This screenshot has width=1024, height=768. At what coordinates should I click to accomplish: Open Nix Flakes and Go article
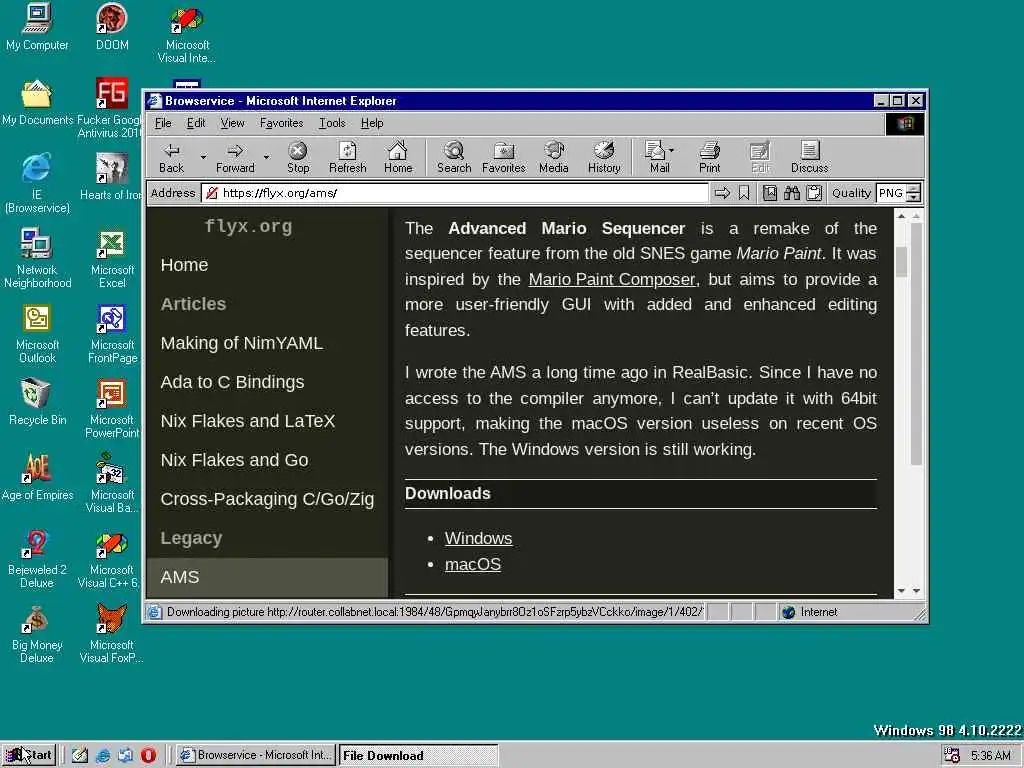[x=234, y=460]
